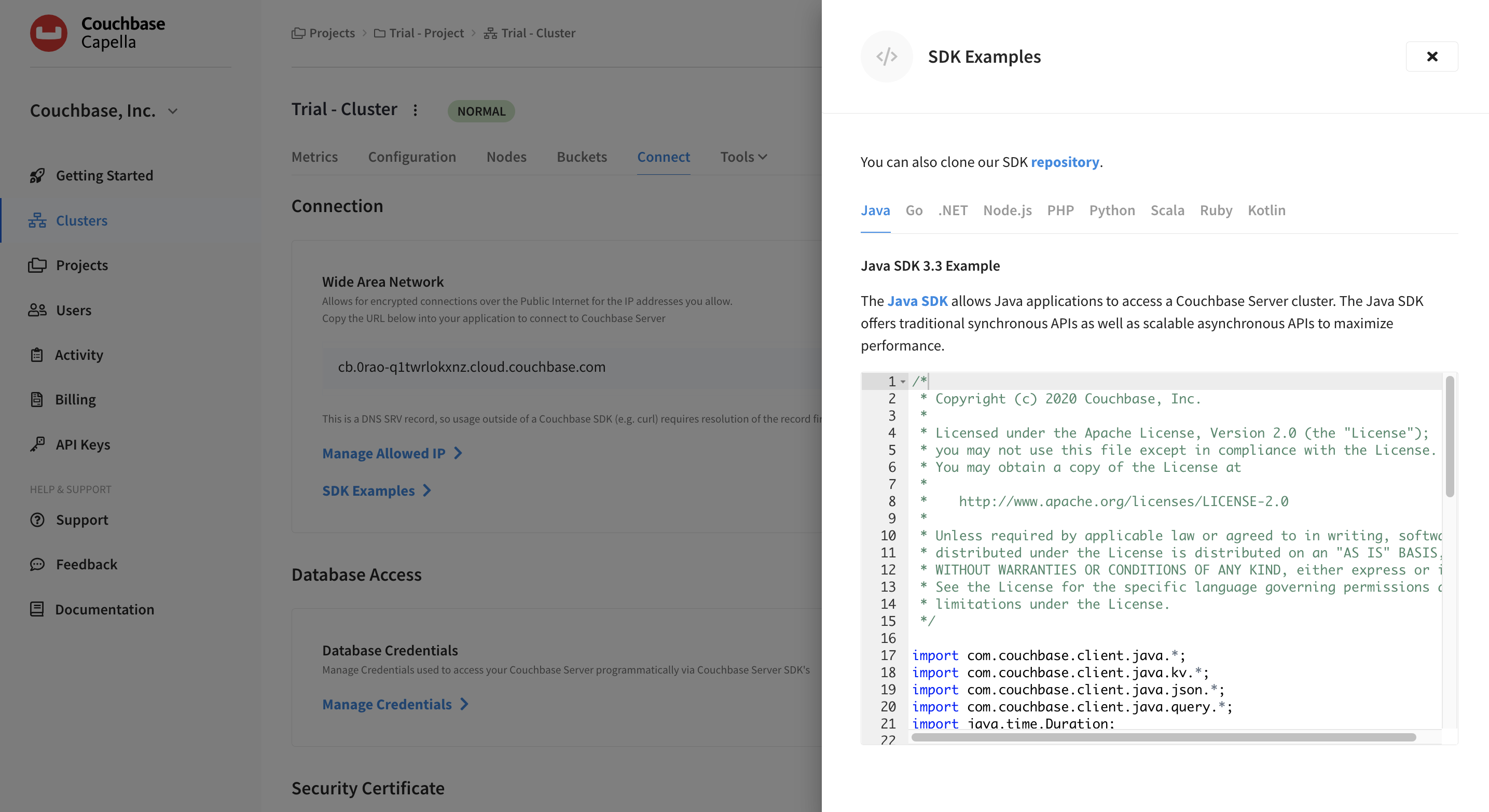The height and width of the screenshot is (812, 1489).
Task: Open Support via the question mark icon
Action: [x=37, y=519]
